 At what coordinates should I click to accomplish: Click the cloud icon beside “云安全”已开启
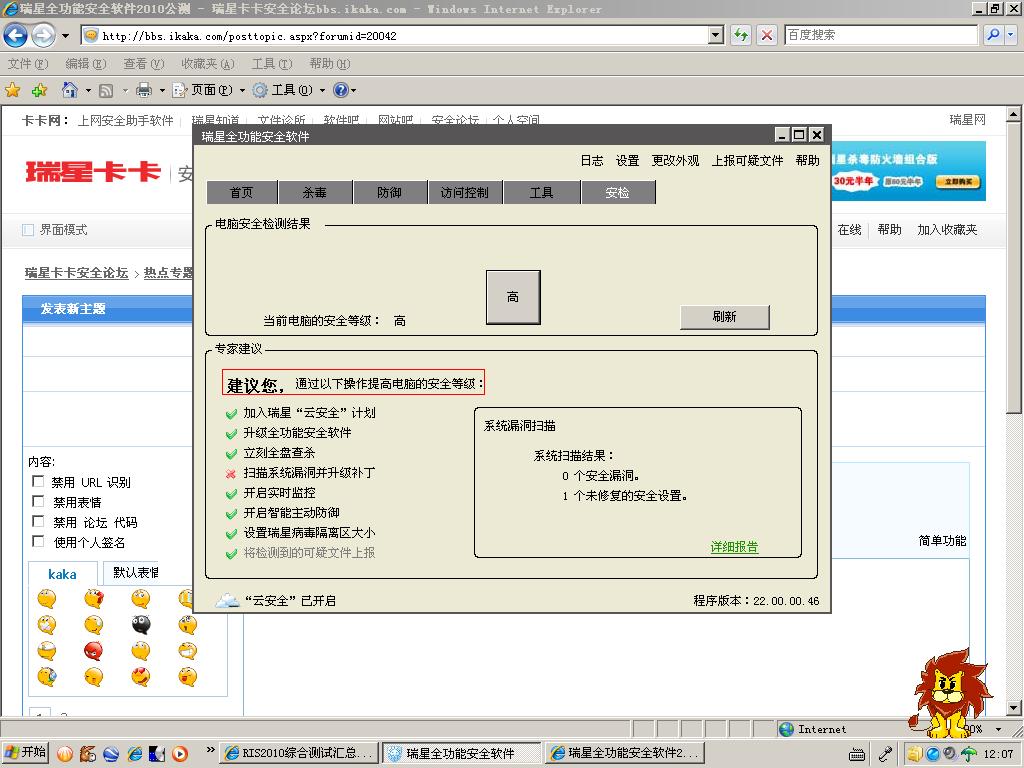coord(228,600)
